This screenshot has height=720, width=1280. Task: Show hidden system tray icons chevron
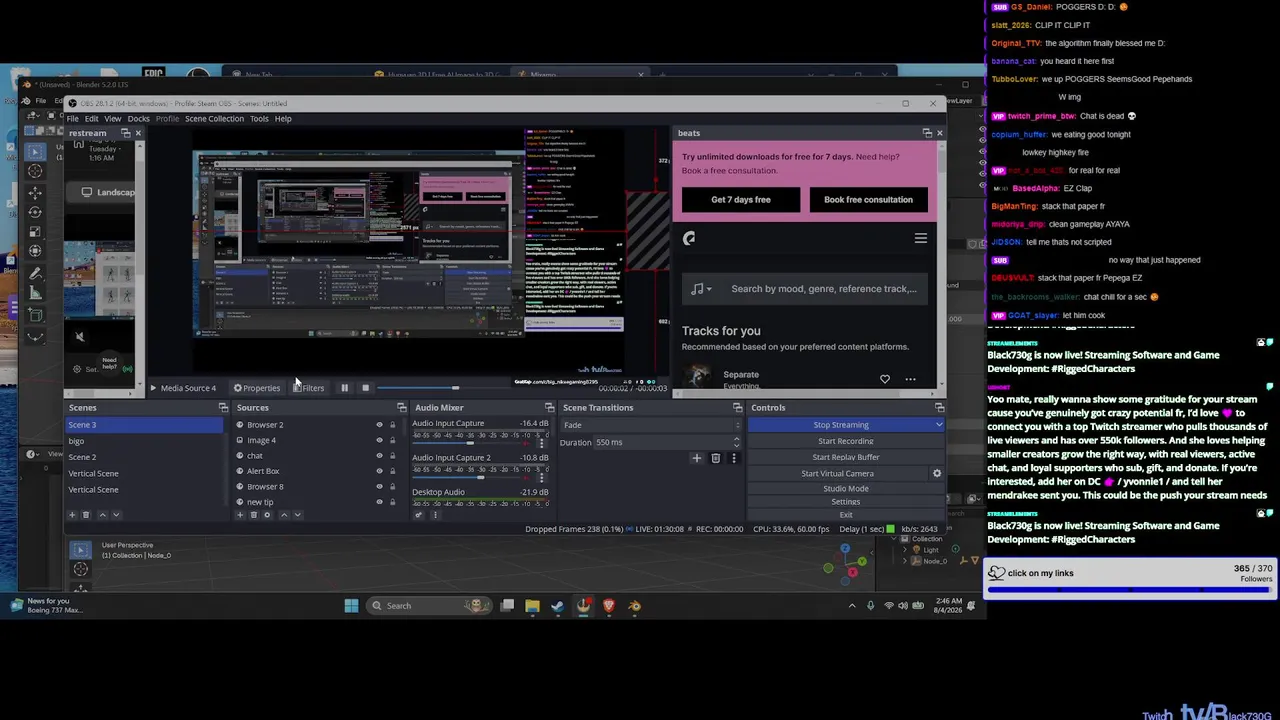tap(852, 605)
